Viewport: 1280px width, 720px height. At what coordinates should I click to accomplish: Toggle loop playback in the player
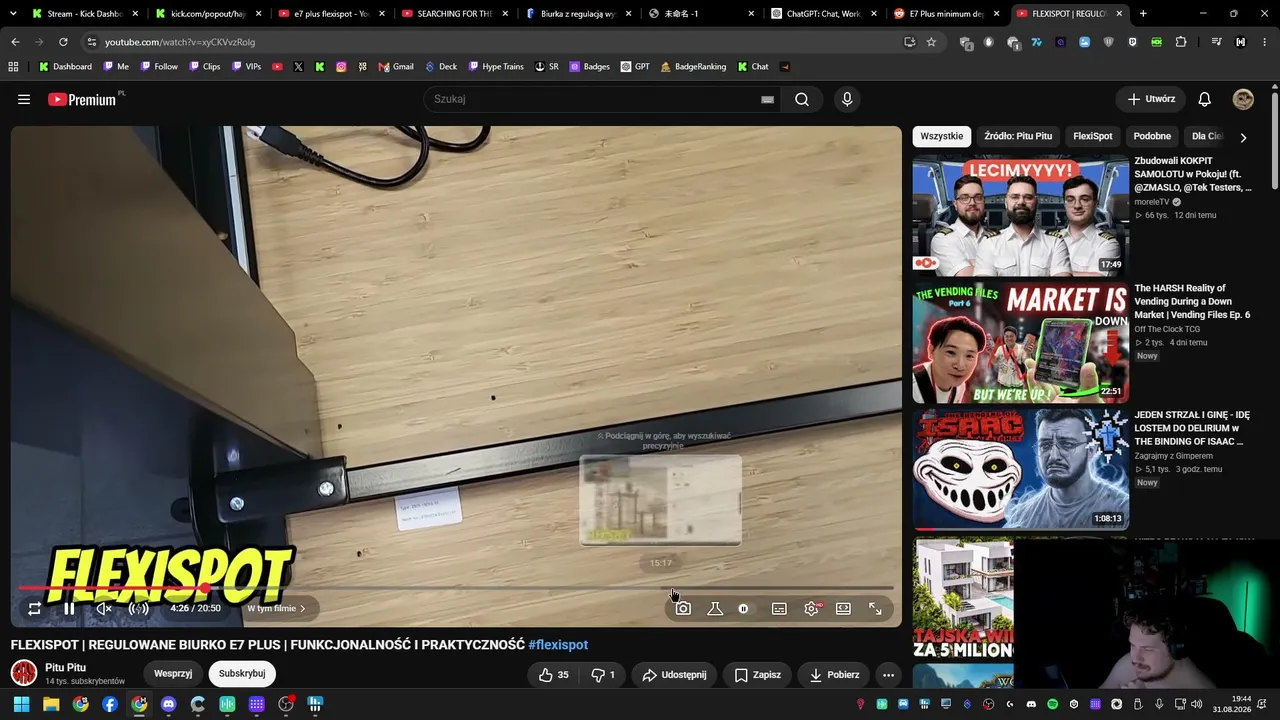pyautogui.click(x=34, y=608)
